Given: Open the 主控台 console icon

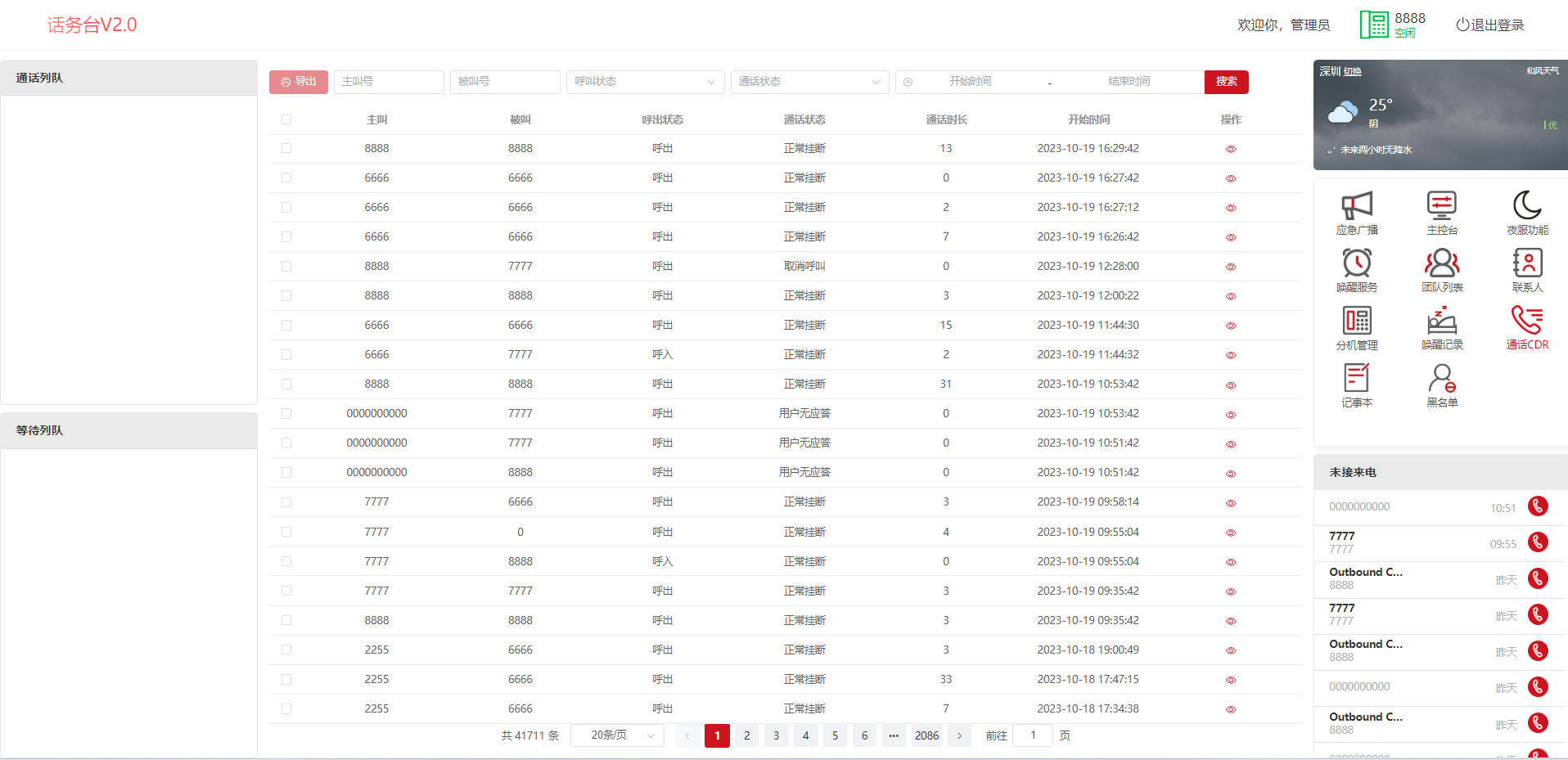Looking at the screenshot, I should click(x=1441, y=206).
